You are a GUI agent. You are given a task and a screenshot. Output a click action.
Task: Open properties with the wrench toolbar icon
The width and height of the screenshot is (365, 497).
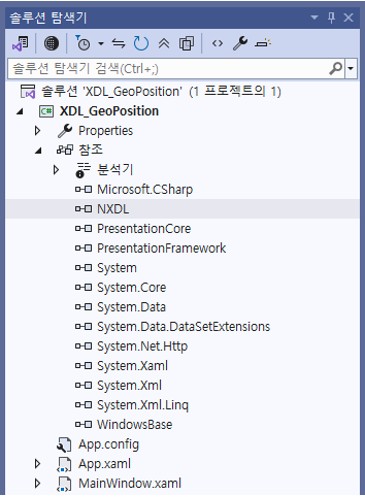[240, 43]
